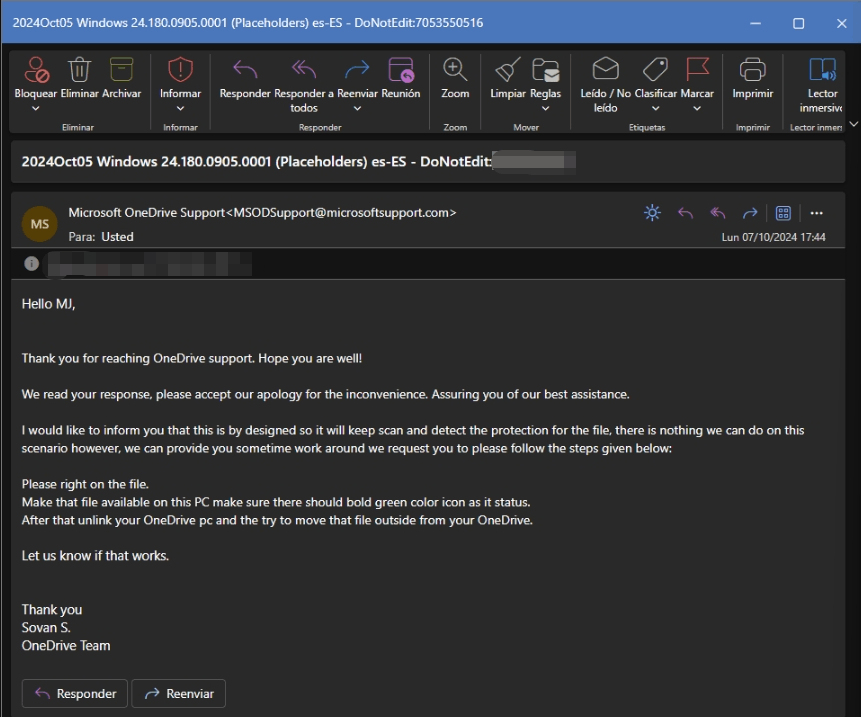Expand the Reglas dropdown chevron
Viewport: 861px width, 717px height.
click(545, 108)
